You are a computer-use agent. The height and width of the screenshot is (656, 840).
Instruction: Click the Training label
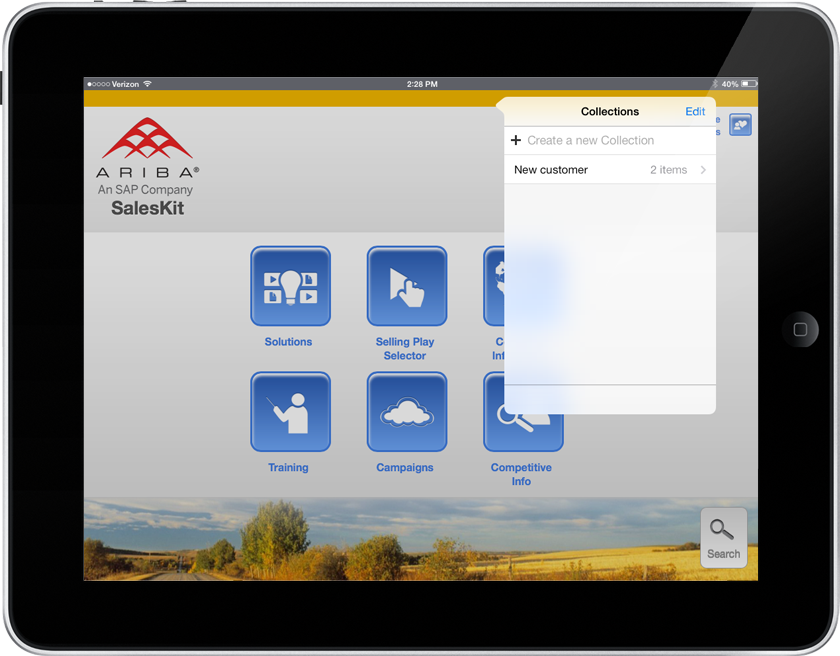288,468
